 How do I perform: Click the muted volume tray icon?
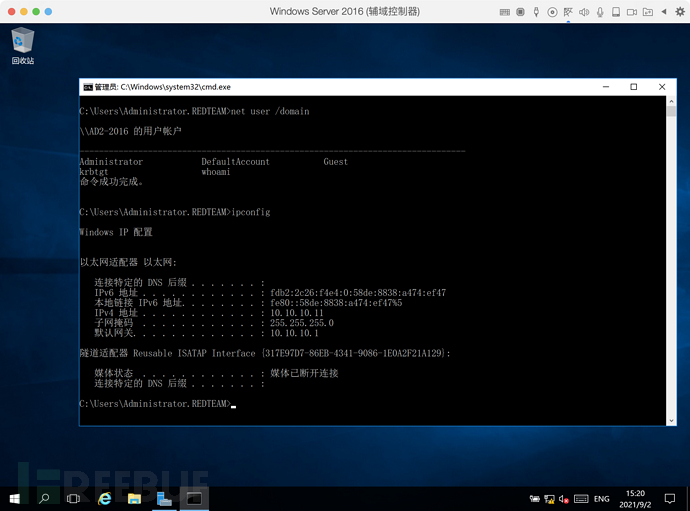tap(564, 499)
